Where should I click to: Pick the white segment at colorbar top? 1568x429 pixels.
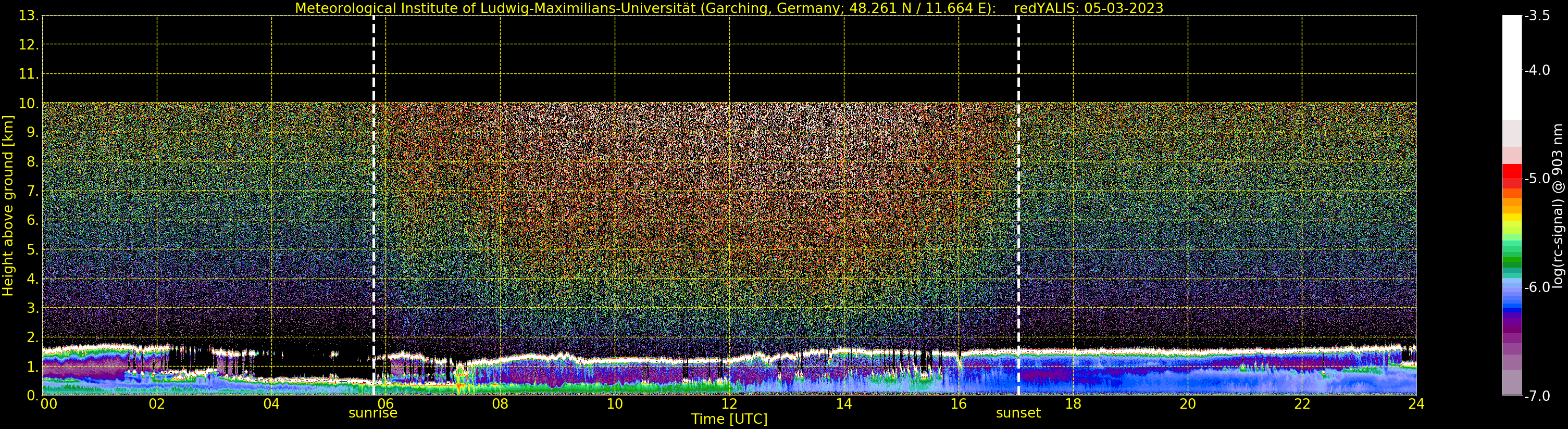[x=1512, y=67]
